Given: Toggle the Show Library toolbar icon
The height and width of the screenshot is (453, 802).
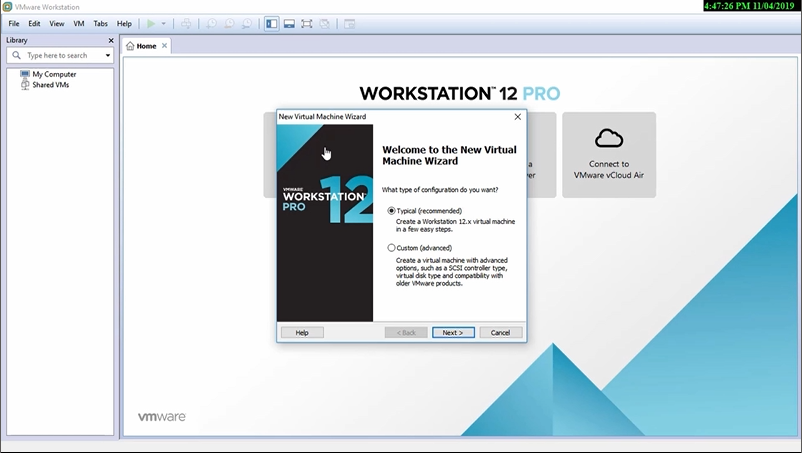Looking at the screenshot, I should pyautogui.click(x=272, y=24).
